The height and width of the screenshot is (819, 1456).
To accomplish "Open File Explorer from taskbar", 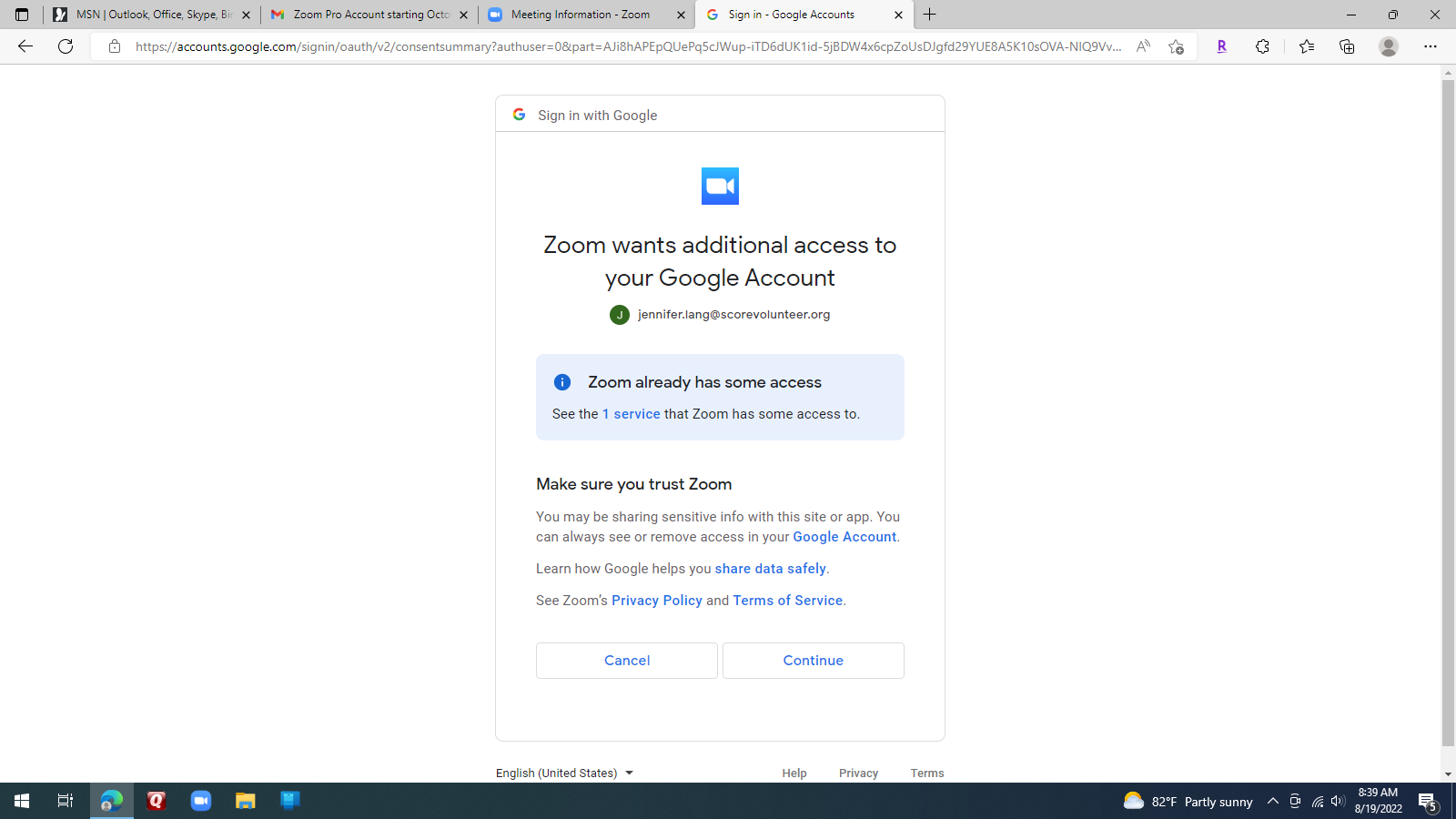I will pyautogui.click(x=246, y=801).
